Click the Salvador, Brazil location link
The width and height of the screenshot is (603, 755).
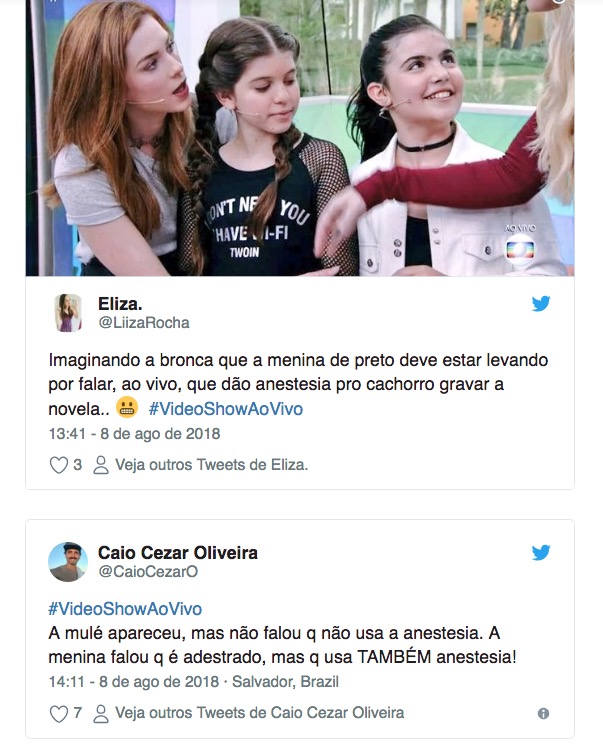285,682
